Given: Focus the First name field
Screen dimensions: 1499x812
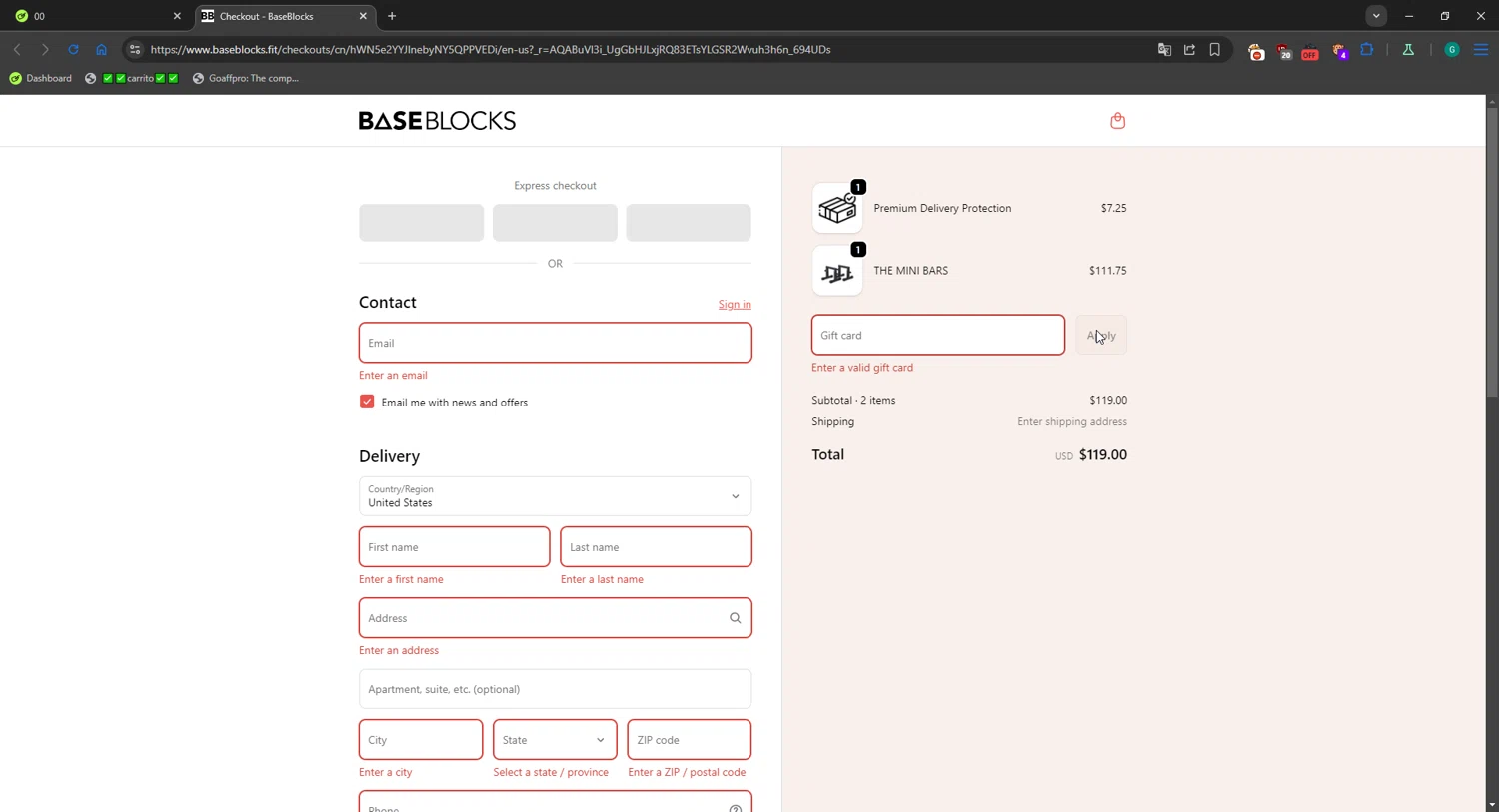Looking at the screenshot, I should tap(454, 547).
